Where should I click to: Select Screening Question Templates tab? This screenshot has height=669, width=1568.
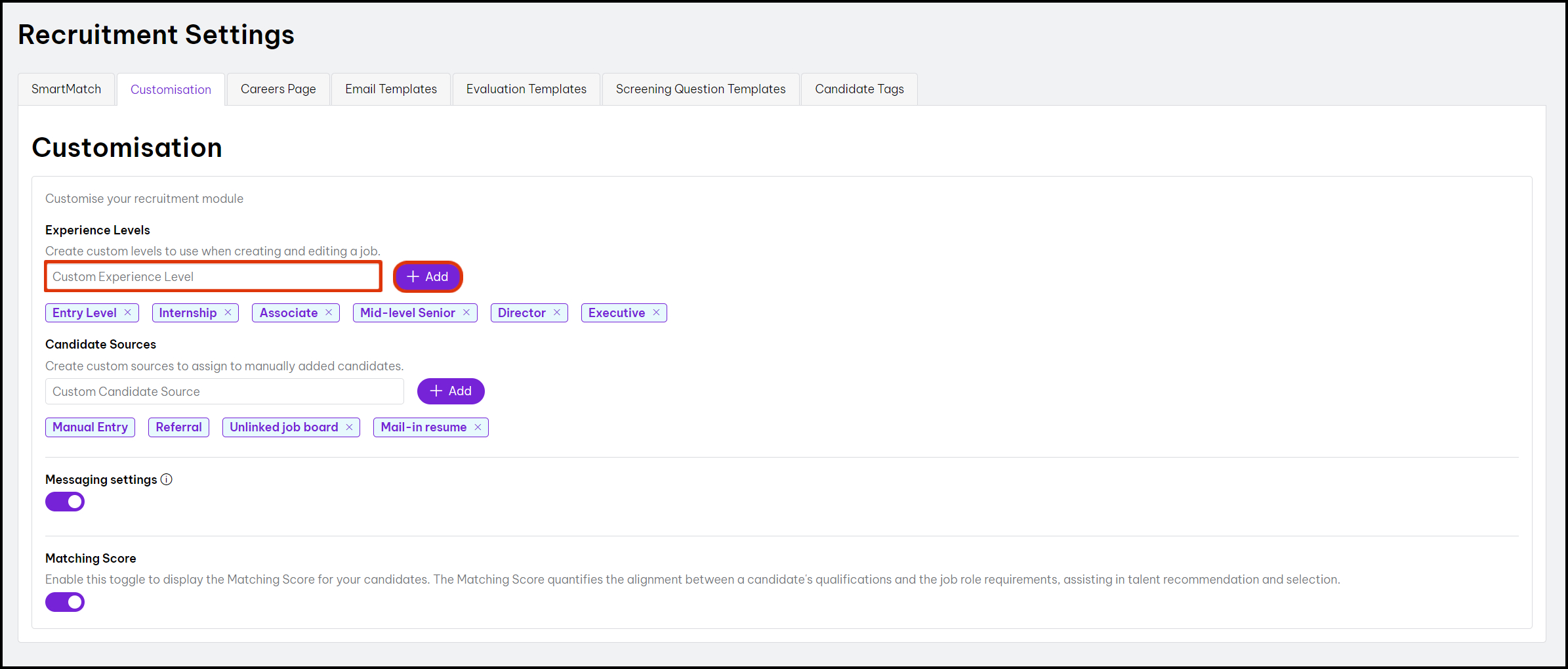pos(701,89)
